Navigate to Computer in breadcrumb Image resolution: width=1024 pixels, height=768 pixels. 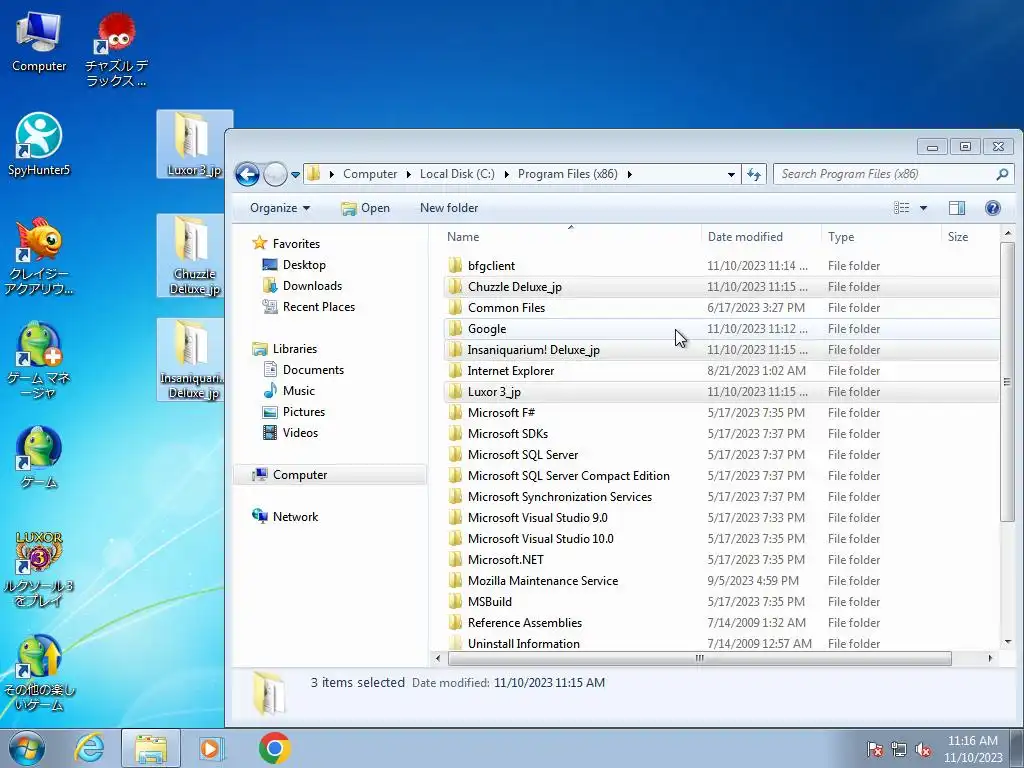point(370,174)
